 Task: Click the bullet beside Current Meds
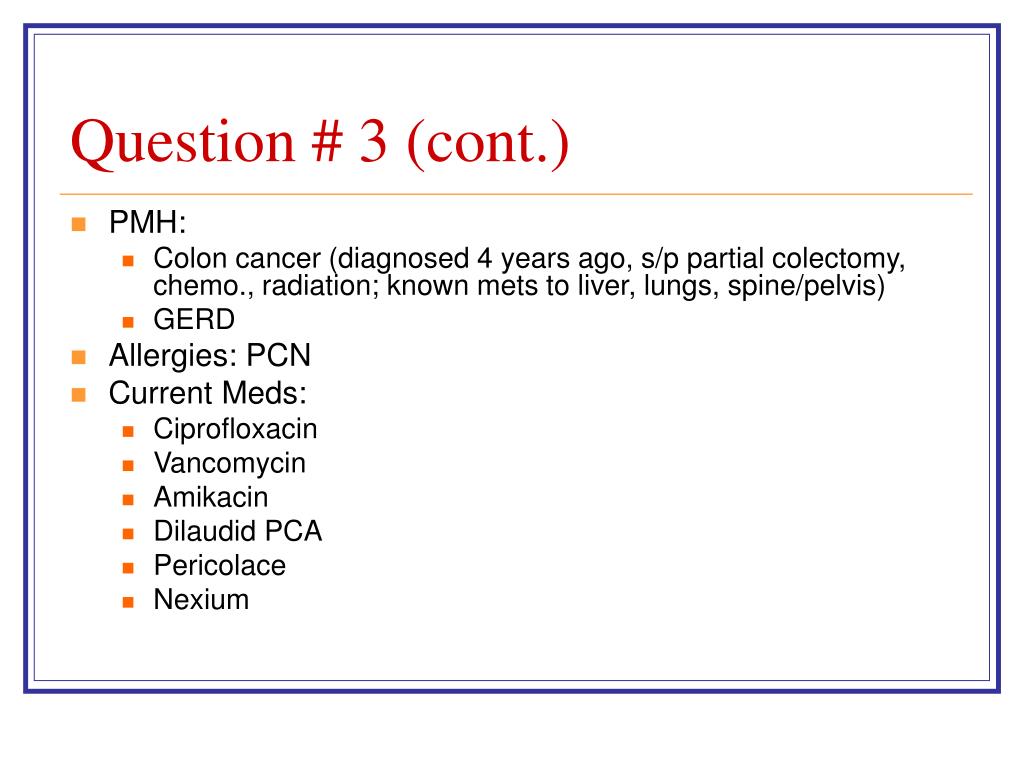(79, 394)
